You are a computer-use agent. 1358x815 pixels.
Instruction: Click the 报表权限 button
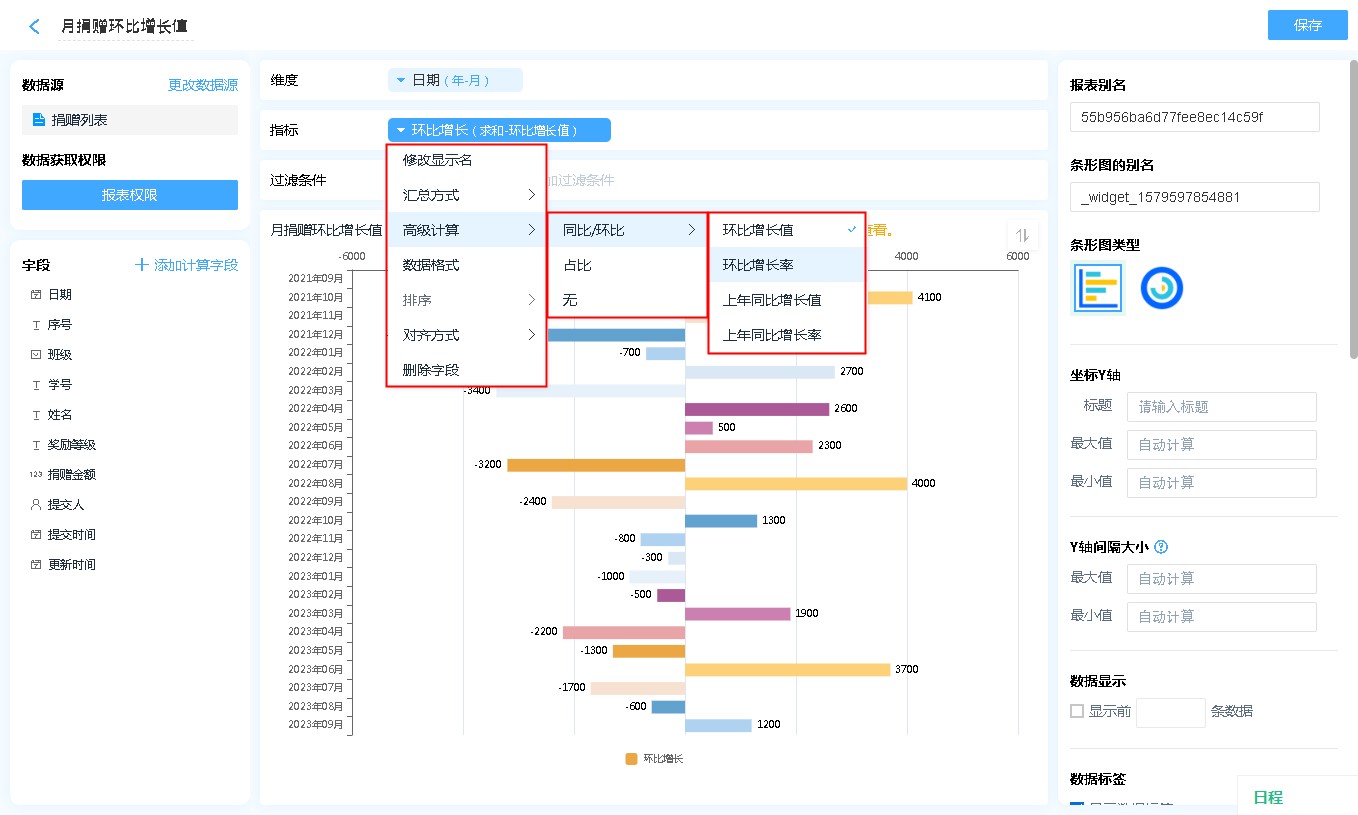point(130,195)
